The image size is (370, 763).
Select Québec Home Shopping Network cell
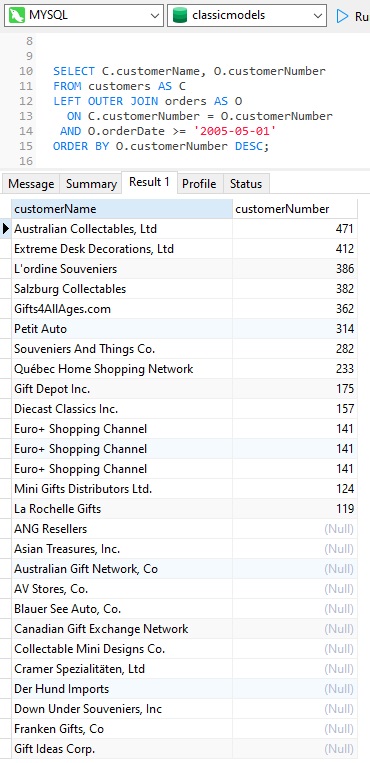point(122,369)
